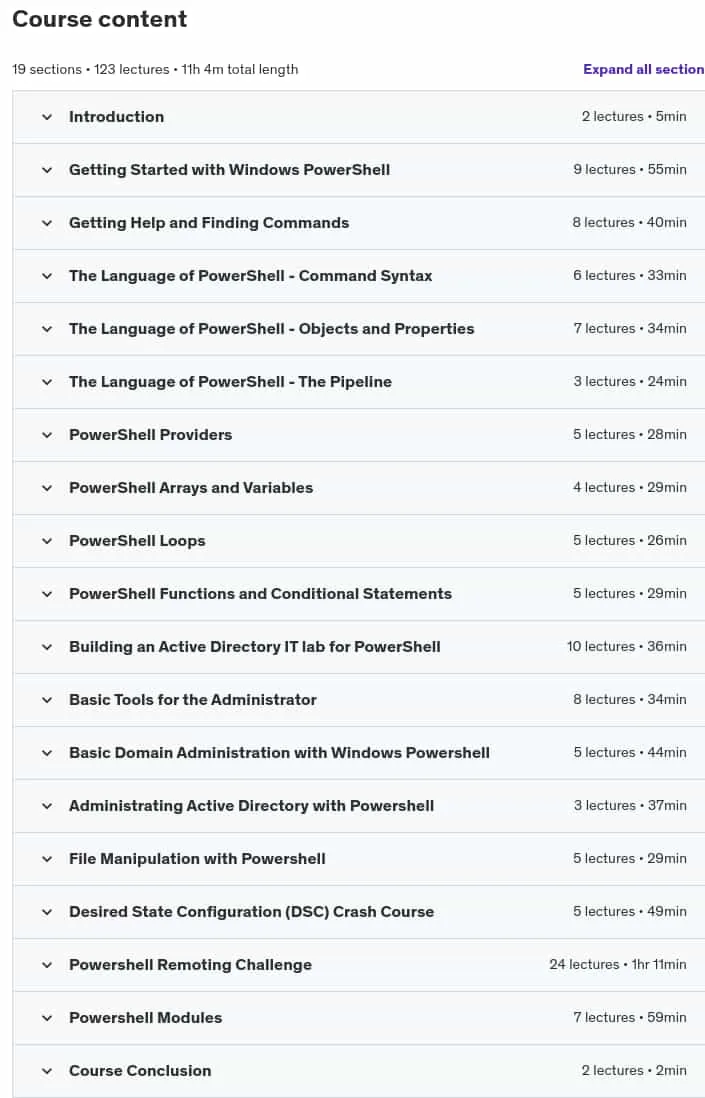705x1098 pixels.
Task: Open Administrating Active Directory with Powershell section
Action: [x=358, y=806]
